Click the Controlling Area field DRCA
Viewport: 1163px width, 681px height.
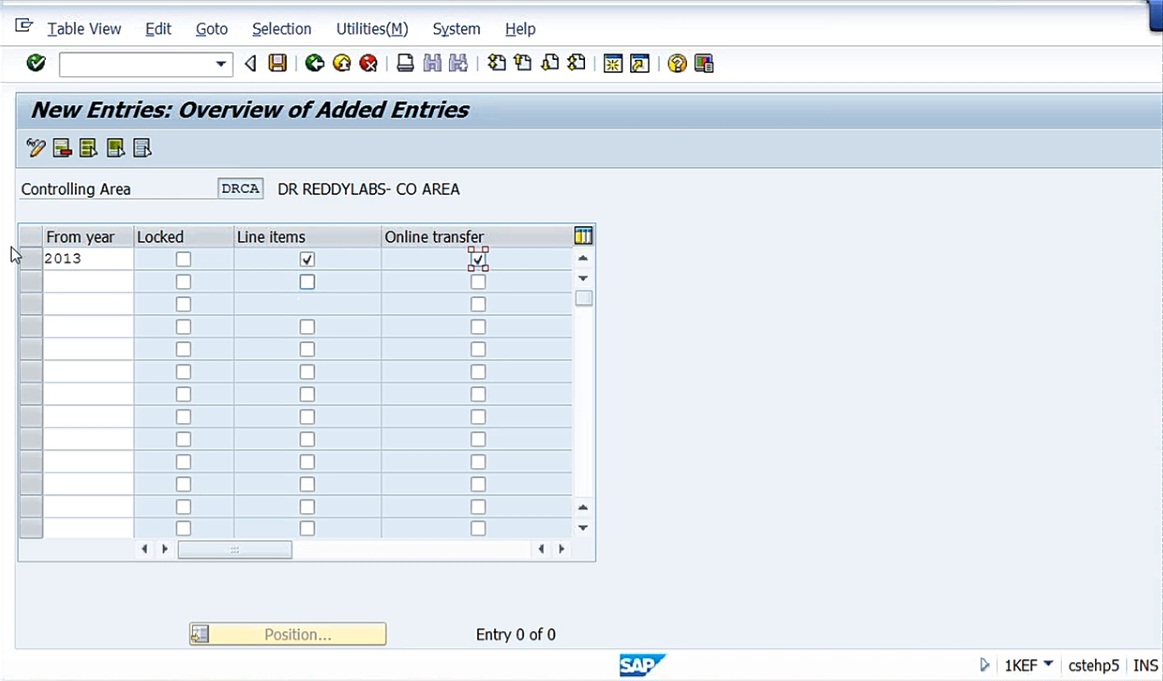pos(240,188)
